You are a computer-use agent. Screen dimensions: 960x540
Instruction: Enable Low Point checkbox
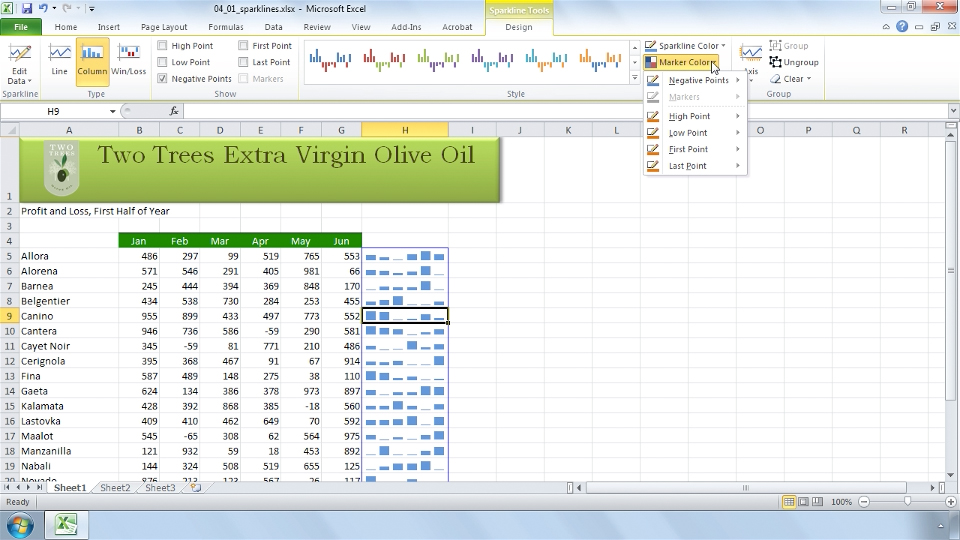162,62
